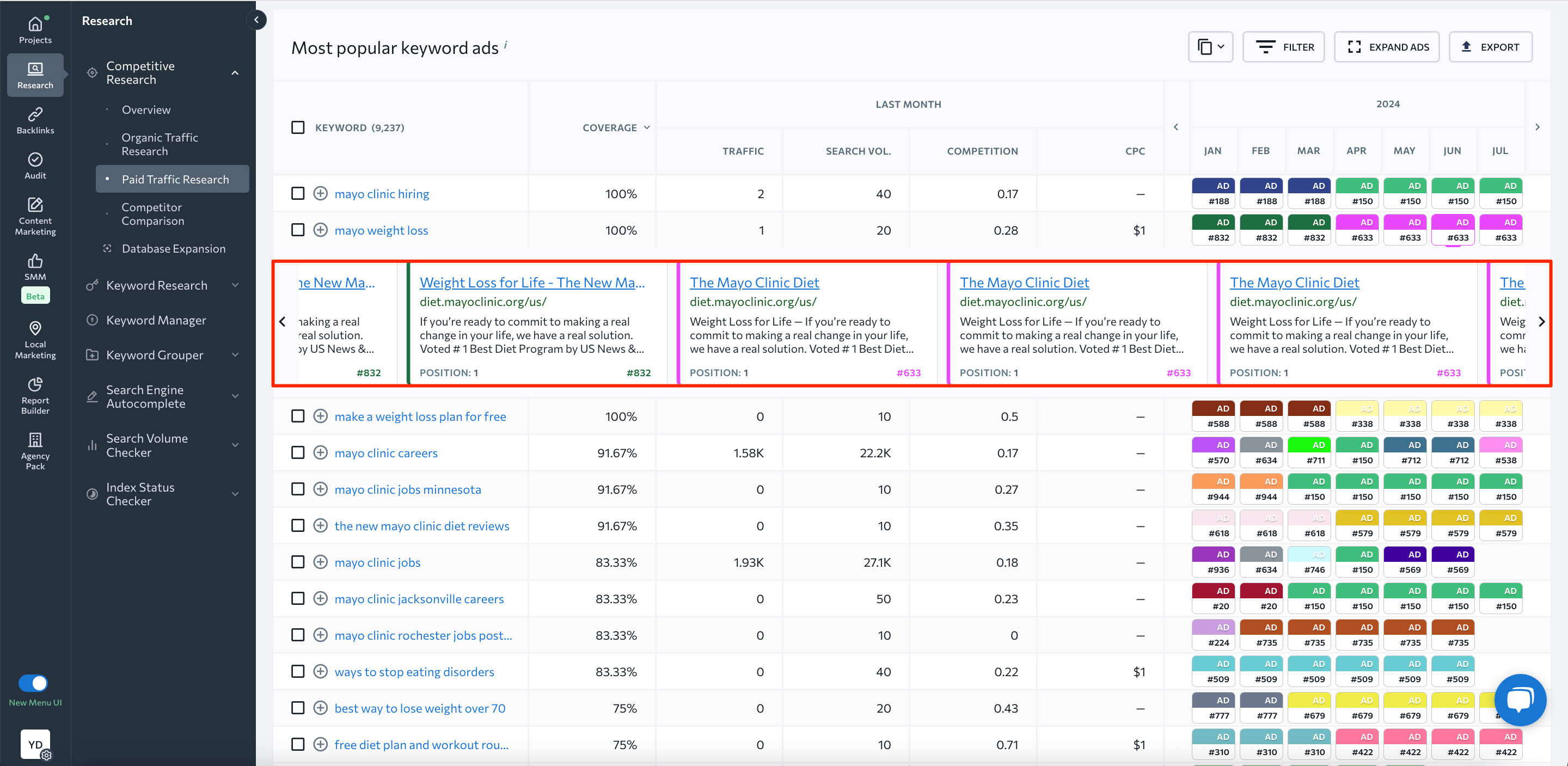Show next ad in carousel
1568x766 pixels.
[x=1541, y=322]
